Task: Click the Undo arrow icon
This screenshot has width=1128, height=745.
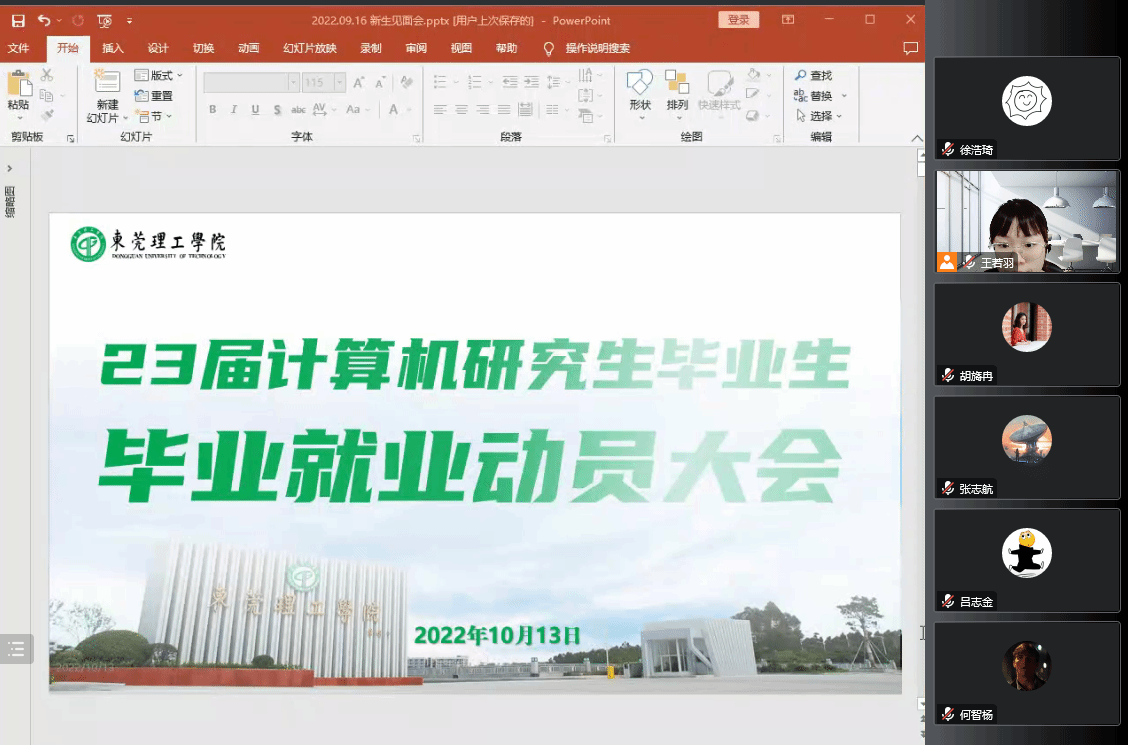Action: (x=43, y=20)
